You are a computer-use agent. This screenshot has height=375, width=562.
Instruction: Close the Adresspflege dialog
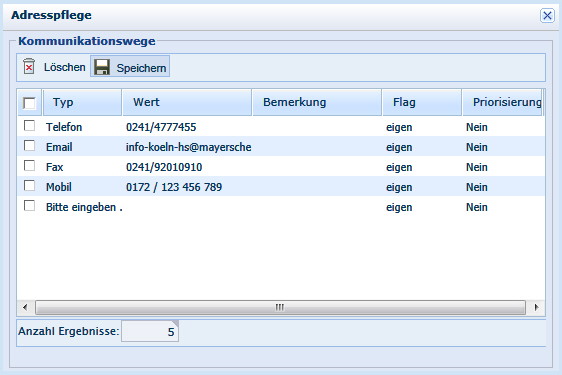[547, 15]
